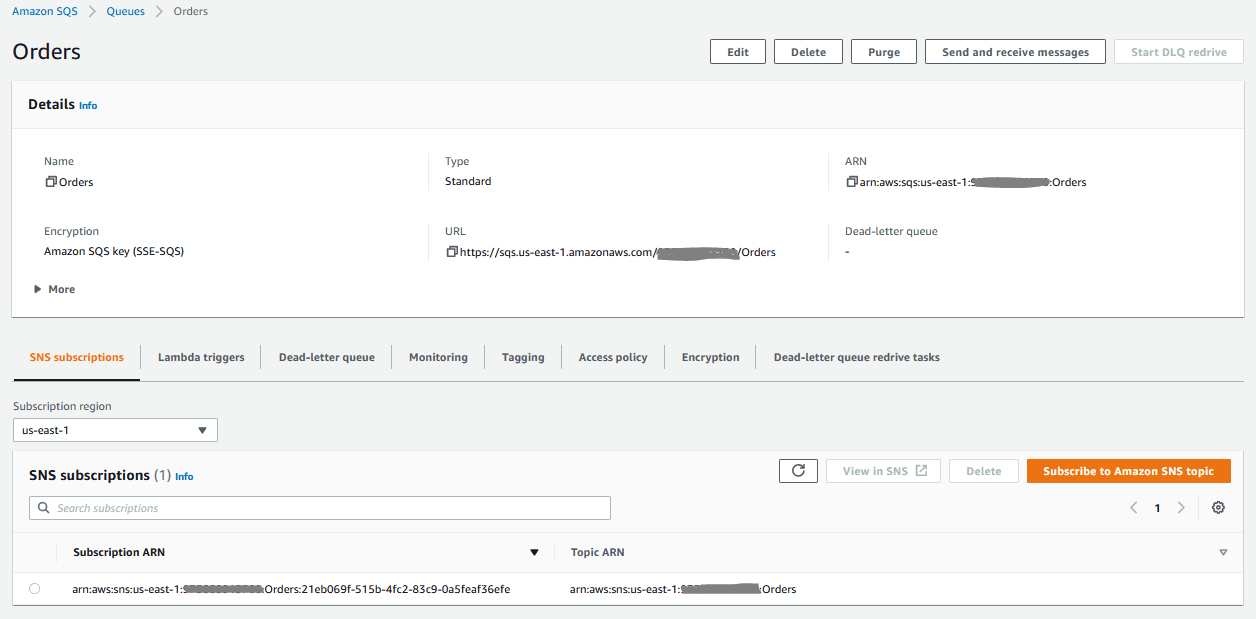Open the Lambda triggers tab
This screenshot has width=1256, height=619.
[201, 357]
